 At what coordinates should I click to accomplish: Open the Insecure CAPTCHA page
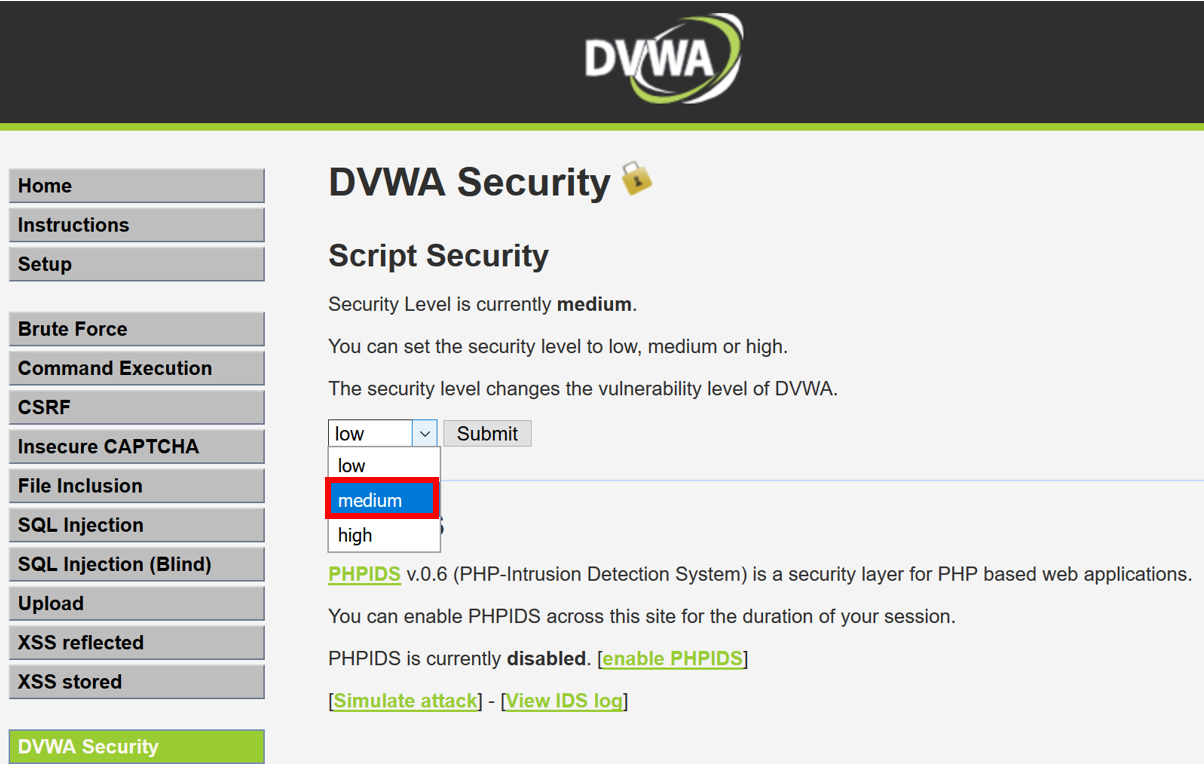tap(136, 446)
